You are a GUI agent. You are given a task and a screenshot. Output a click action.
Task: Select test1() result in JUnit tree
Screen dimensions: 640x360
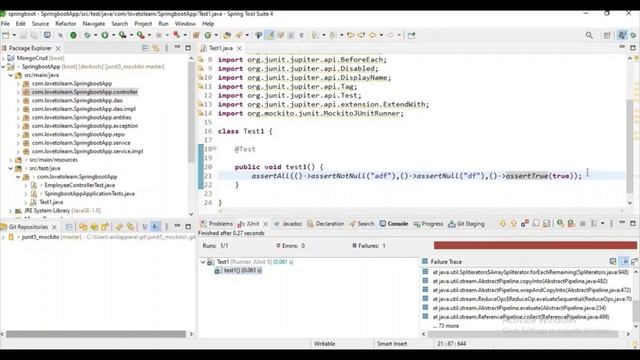point(242,271)
